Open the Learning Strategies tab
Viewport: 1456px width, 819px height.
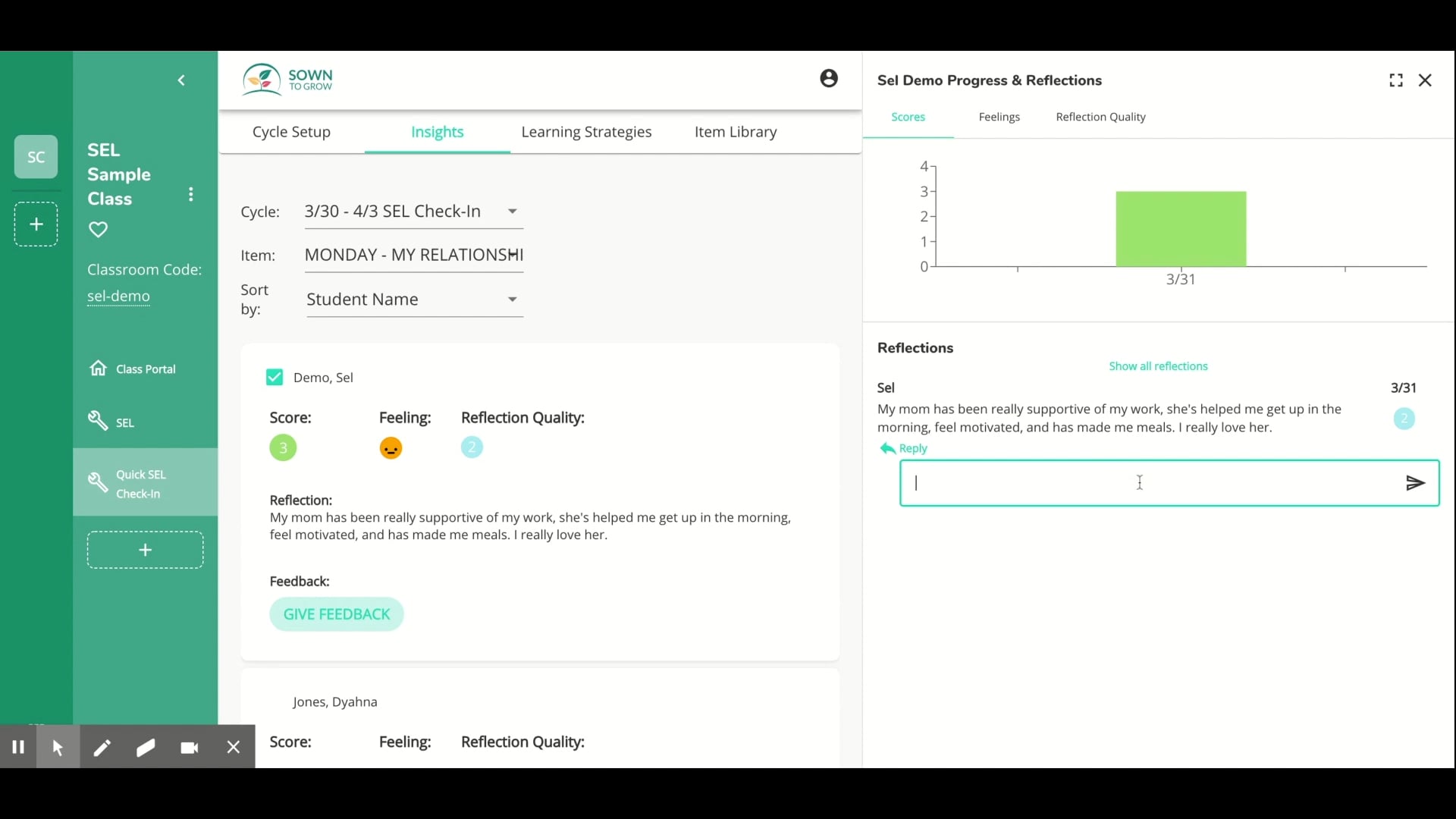(586, 132)
